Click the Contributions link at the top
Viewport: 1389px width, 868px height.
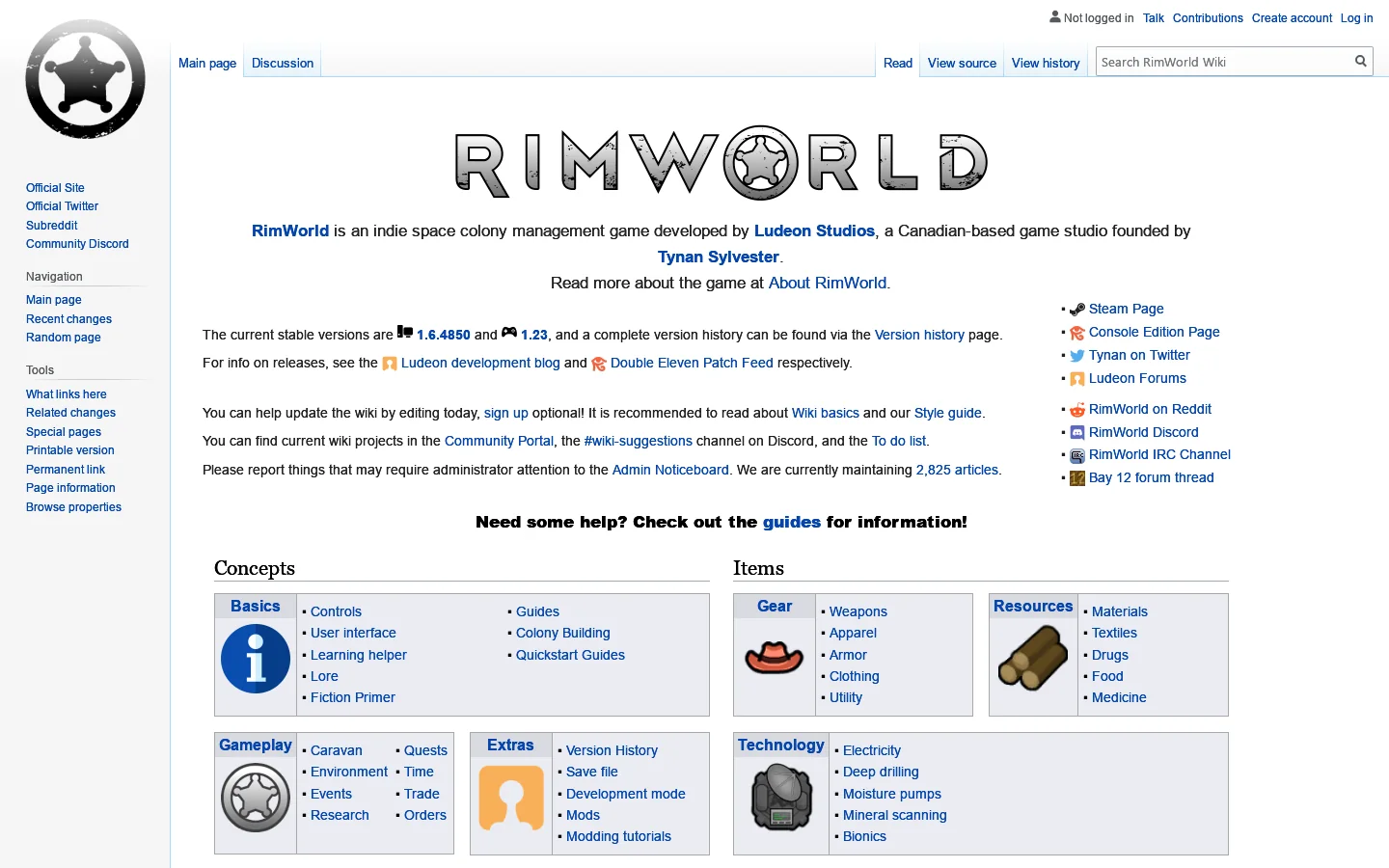(1208, 18)
